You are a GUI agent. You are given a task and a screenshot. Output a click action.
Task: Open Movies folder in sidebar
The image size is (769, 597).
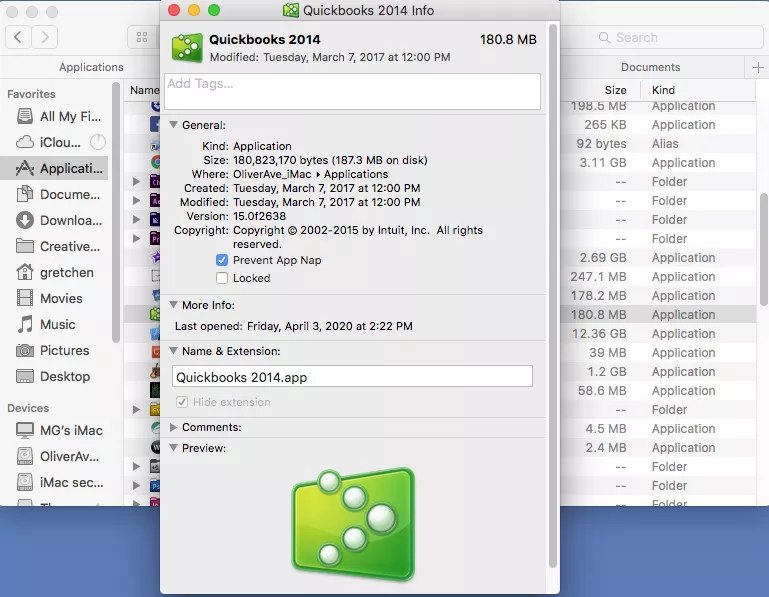pyautogui.click(x=49, y=298)
